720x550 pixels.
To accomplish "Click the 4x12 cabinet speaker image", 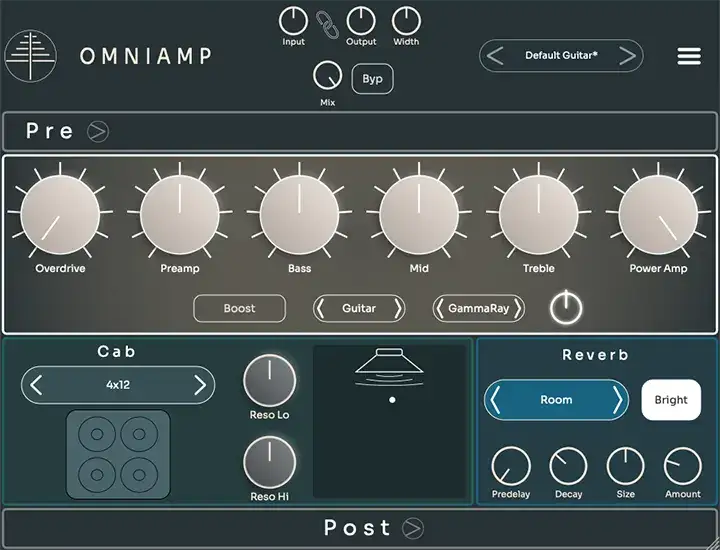I will [x=118, y=455].
